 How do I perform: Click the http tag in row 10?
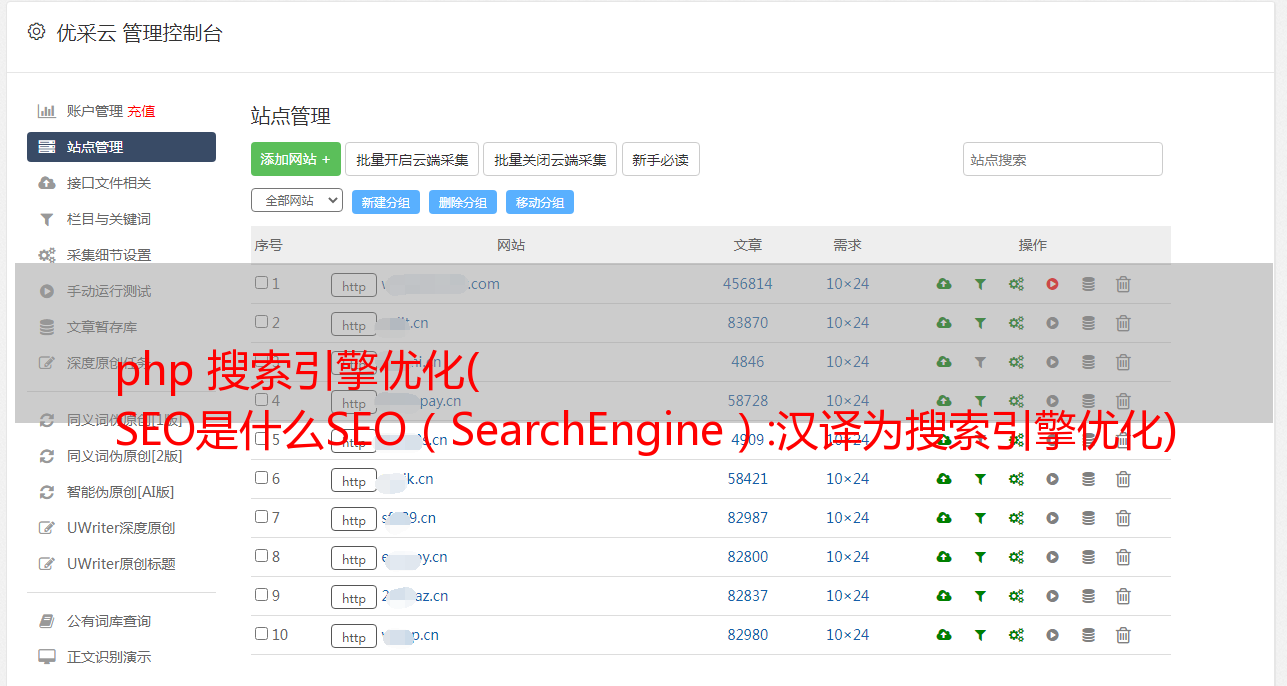coord(354,637)
